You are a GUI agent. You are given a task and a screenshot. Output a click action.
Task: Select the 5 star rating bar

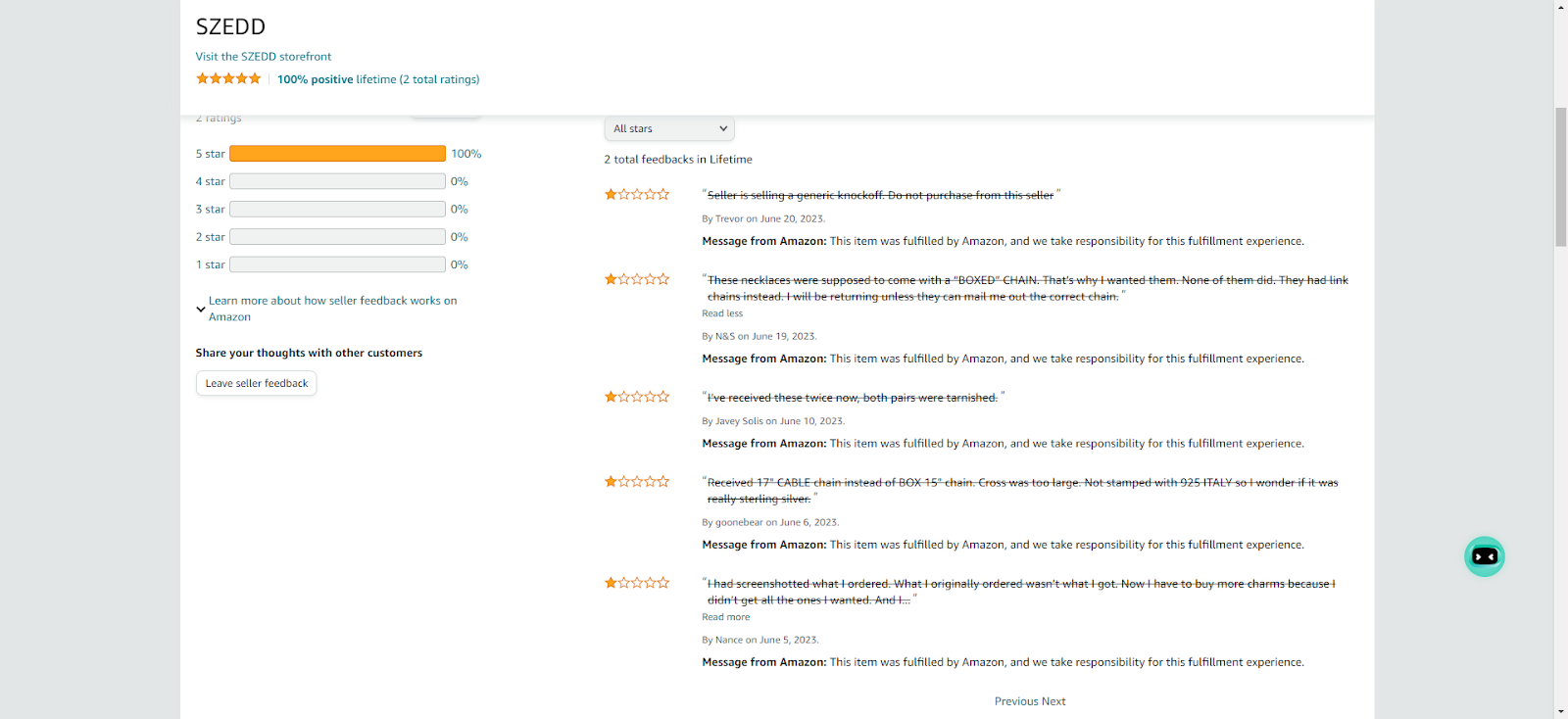(x=337, y=154)
